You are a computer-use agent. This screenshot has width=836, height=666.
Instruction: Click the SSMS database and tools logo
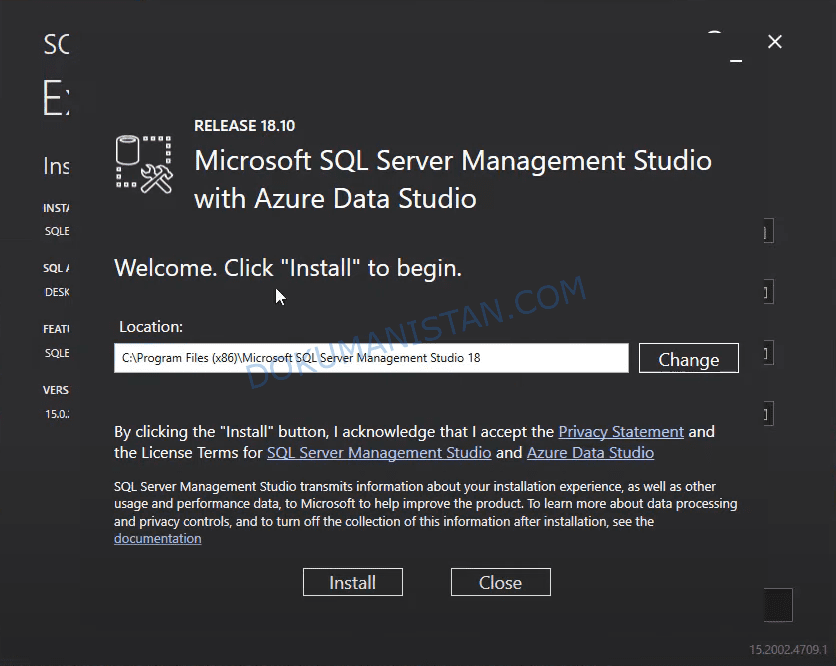pos(144,164)
